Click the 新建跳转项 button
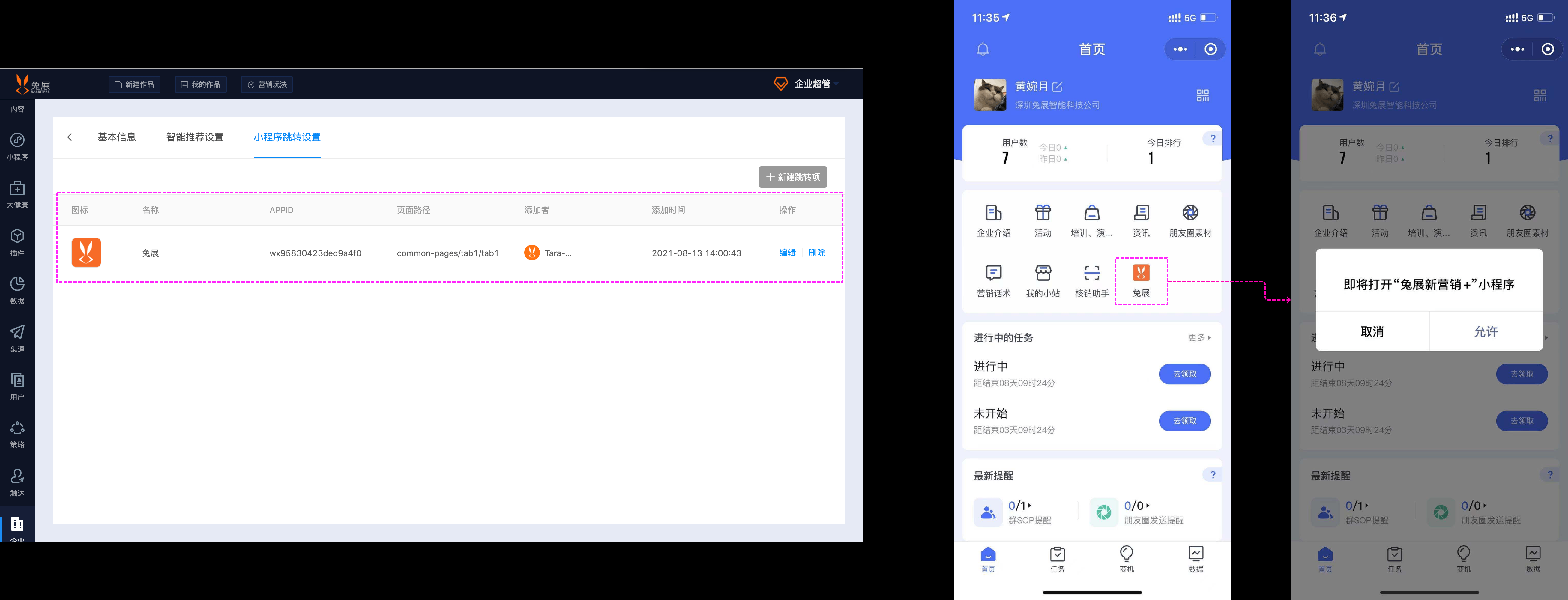Image resolution: width=1568 pixels, height=600 pixels. pyautogui.click(x=792, y=177)
